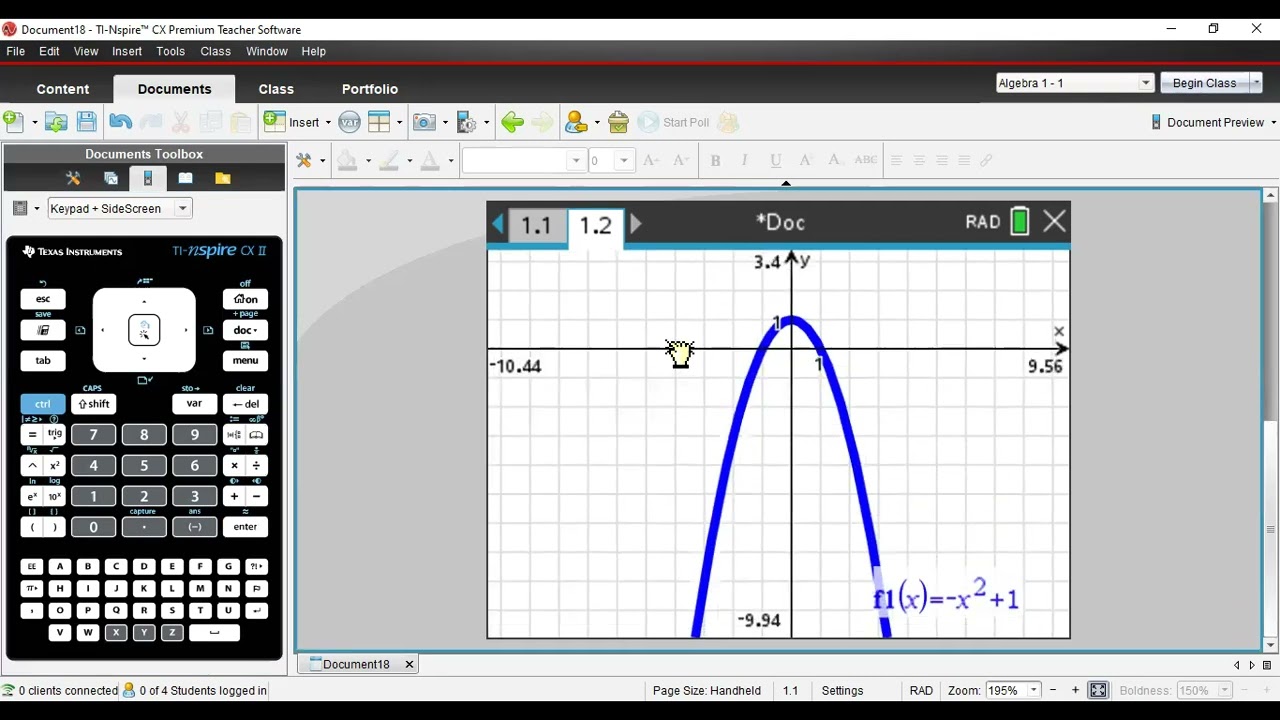Click the del key on keypad
Screen dimensions: 1280x720
pos(245,404)
